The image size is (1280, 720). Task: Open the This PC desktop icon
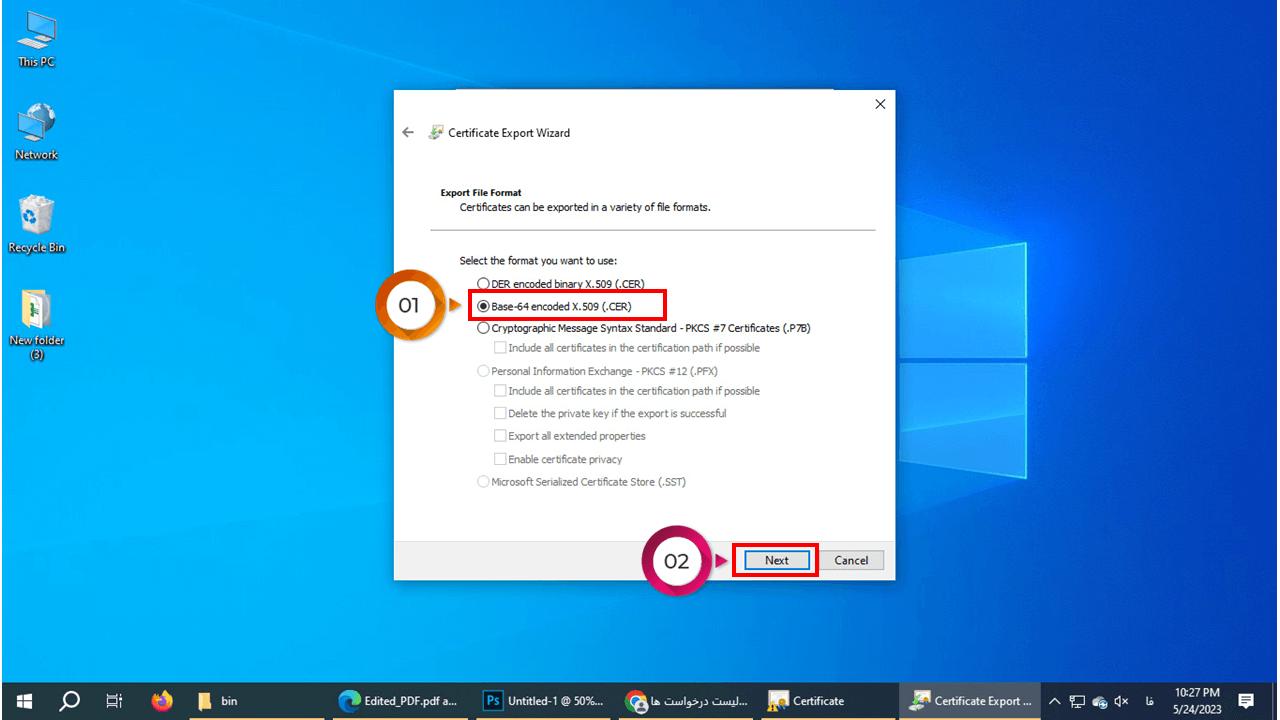(x=36, y=38)
